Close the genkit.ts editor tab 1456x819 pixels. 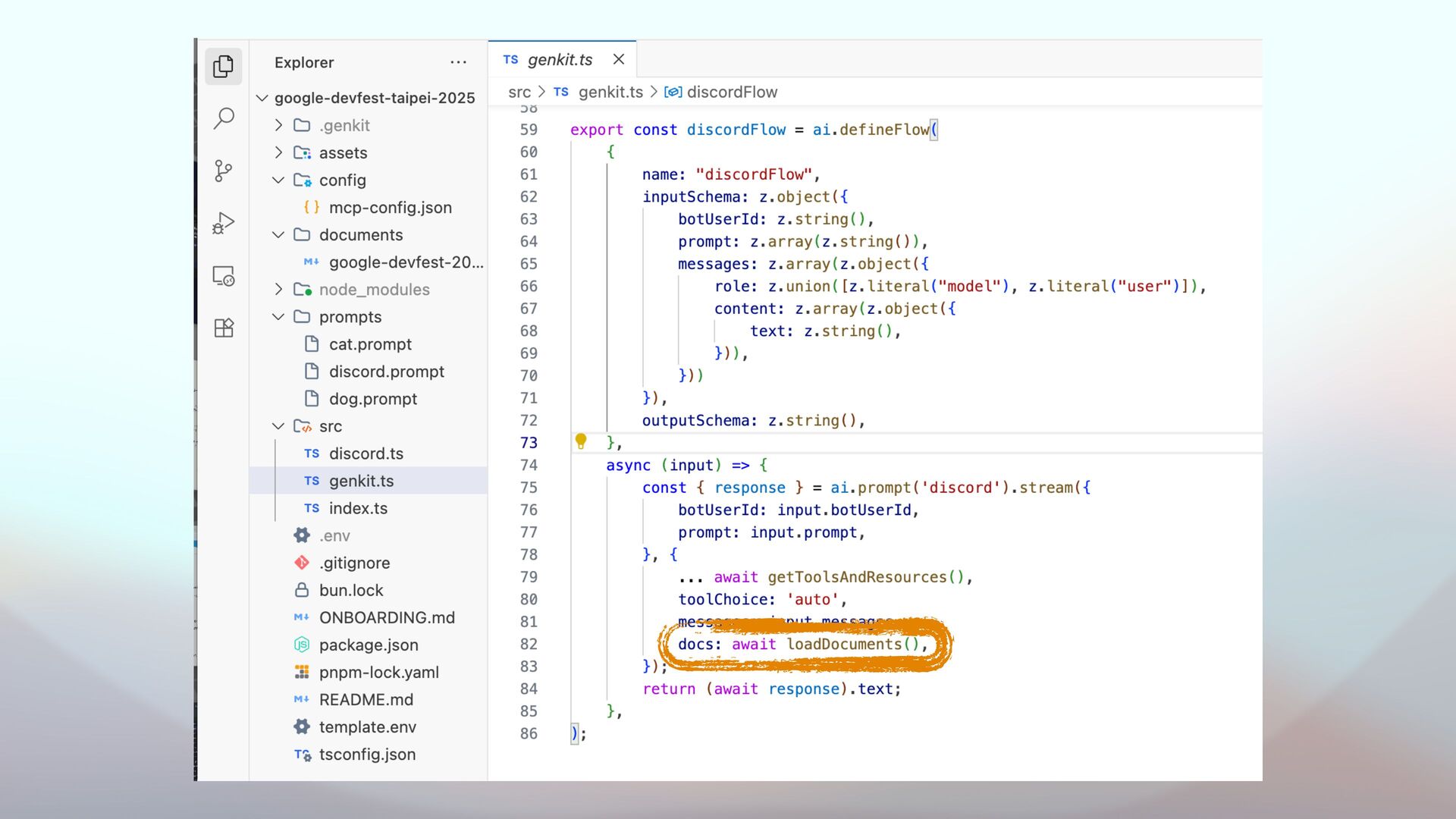coord(619,59)
